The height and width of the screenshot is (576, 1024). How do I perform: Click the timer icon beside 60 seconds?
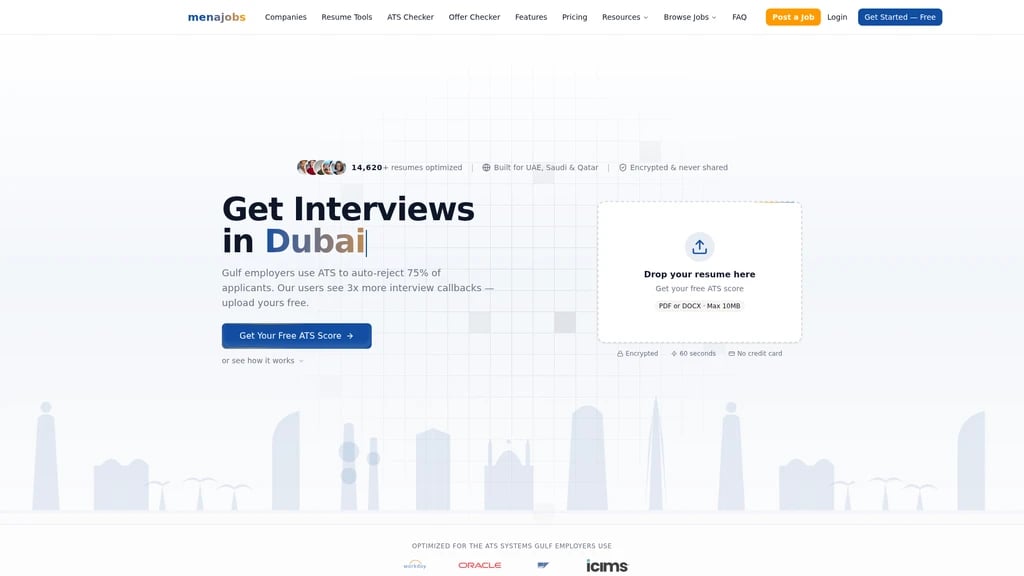click(674, 353)
